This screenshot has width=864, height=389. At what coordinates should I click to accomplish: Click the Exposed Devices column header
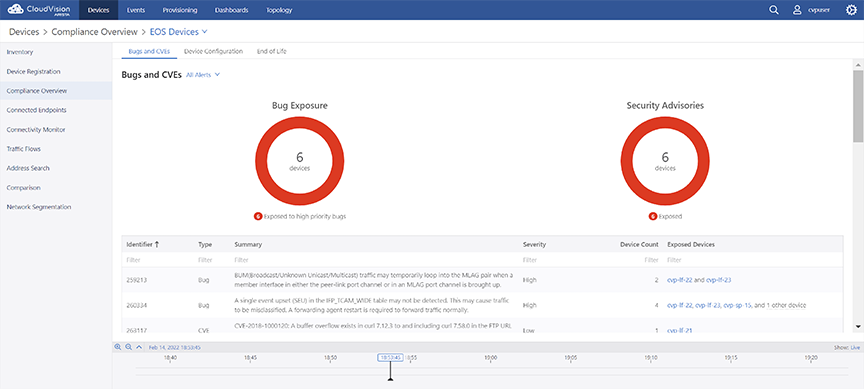click(691, 244)
